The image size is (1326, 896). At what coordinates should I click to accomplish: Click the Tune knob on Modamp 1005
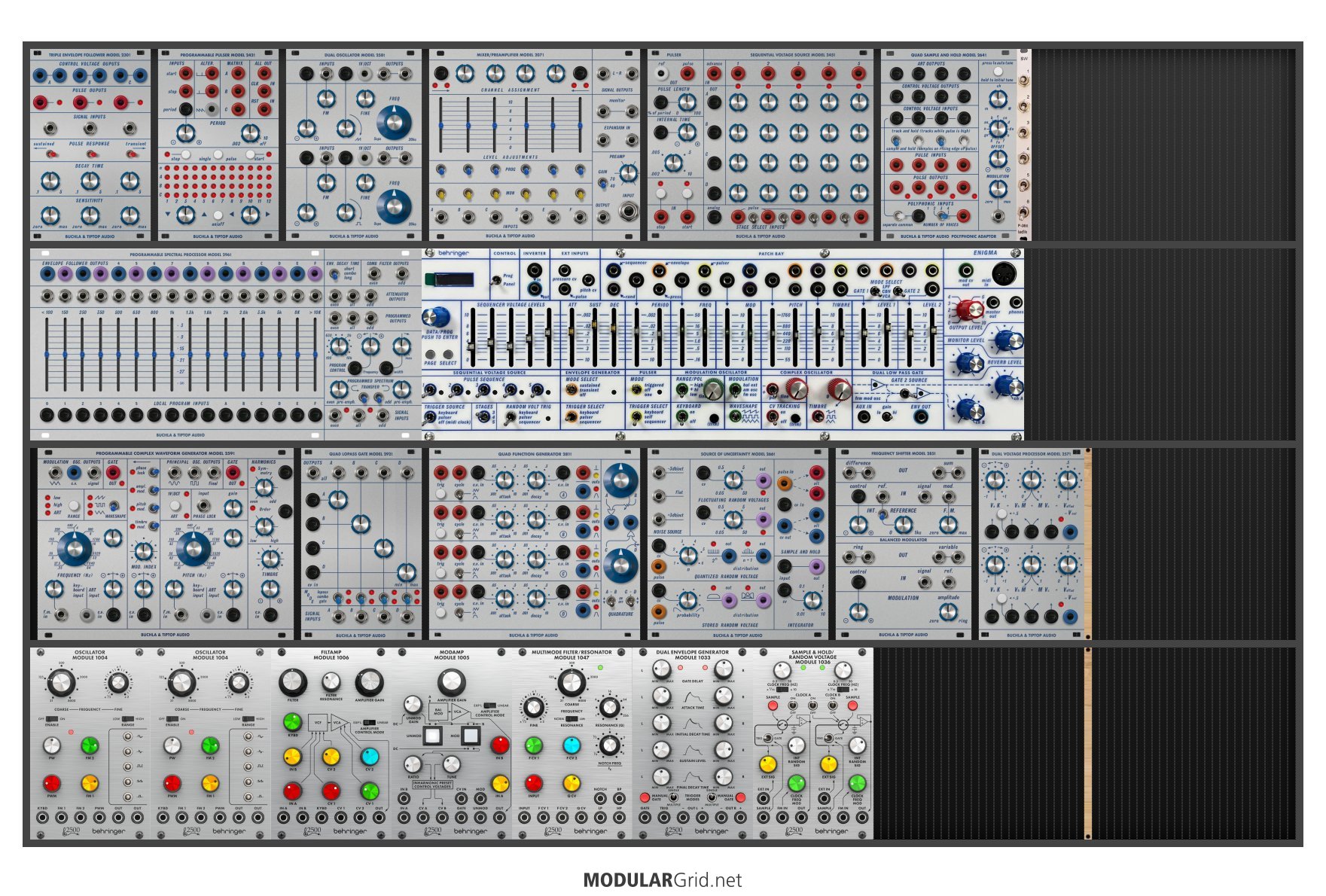(451, 764)
